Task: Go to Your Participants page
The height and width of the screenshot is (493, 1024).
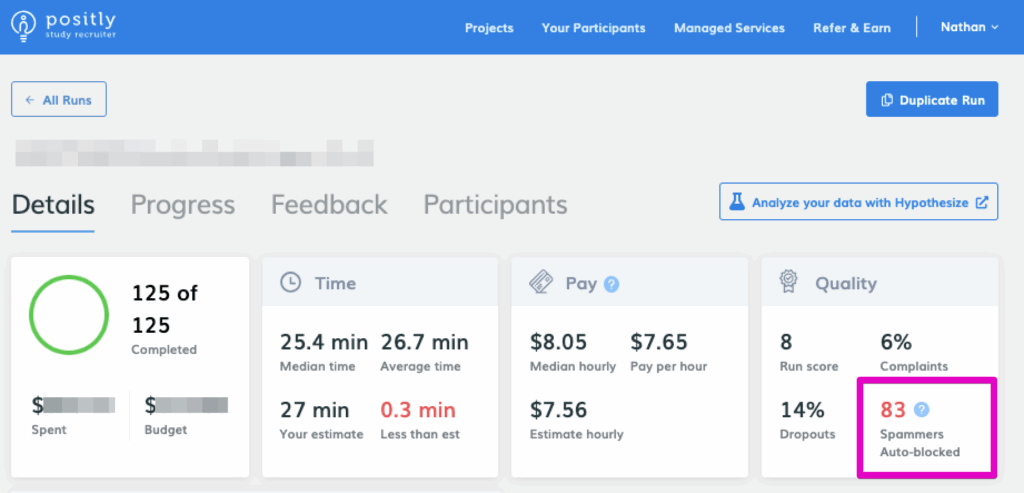Action: [x=593, y=28]
